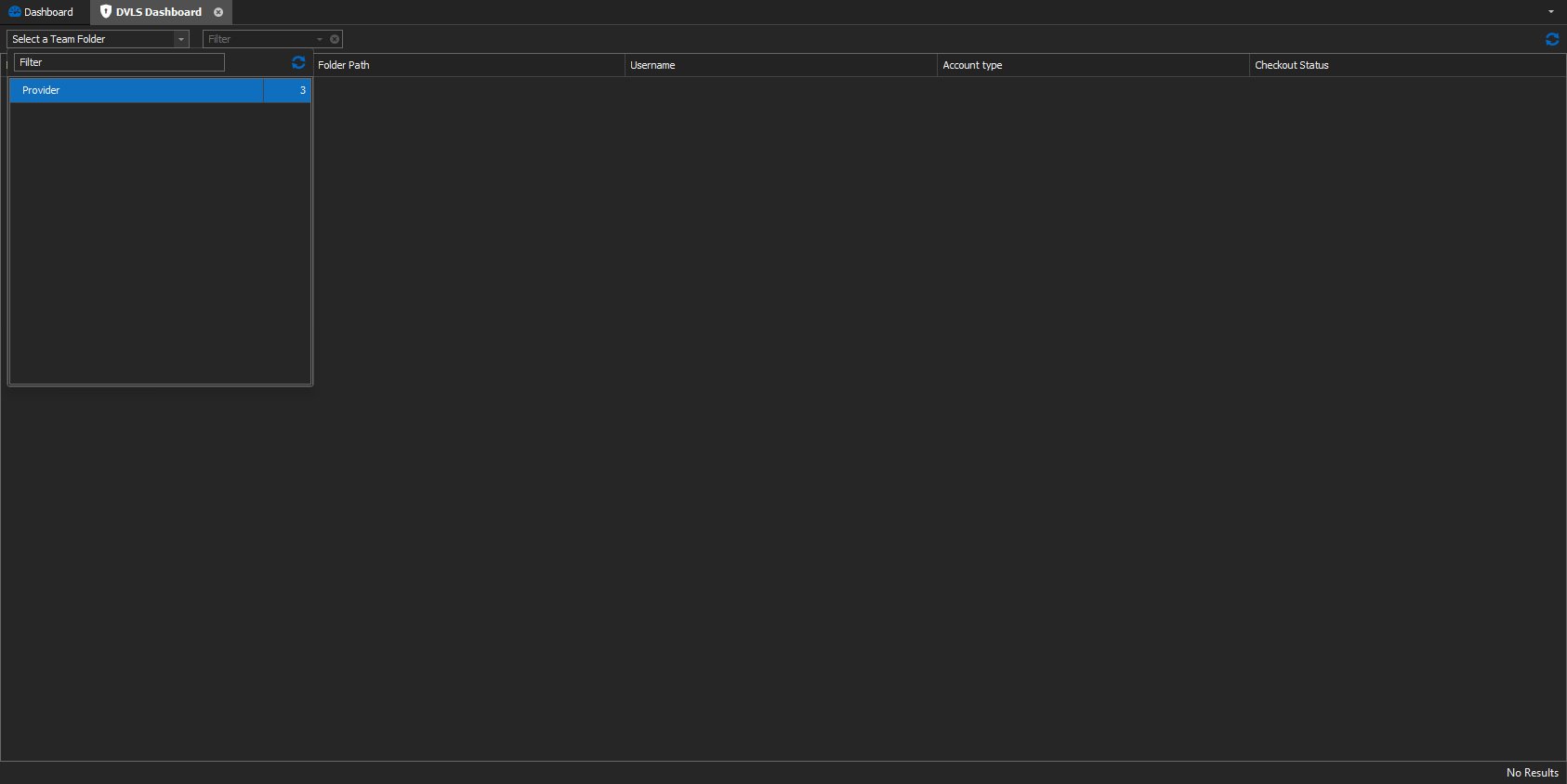
Task: Open the tab list arrow in the tab bar
Action: [x=1550, y=12]
